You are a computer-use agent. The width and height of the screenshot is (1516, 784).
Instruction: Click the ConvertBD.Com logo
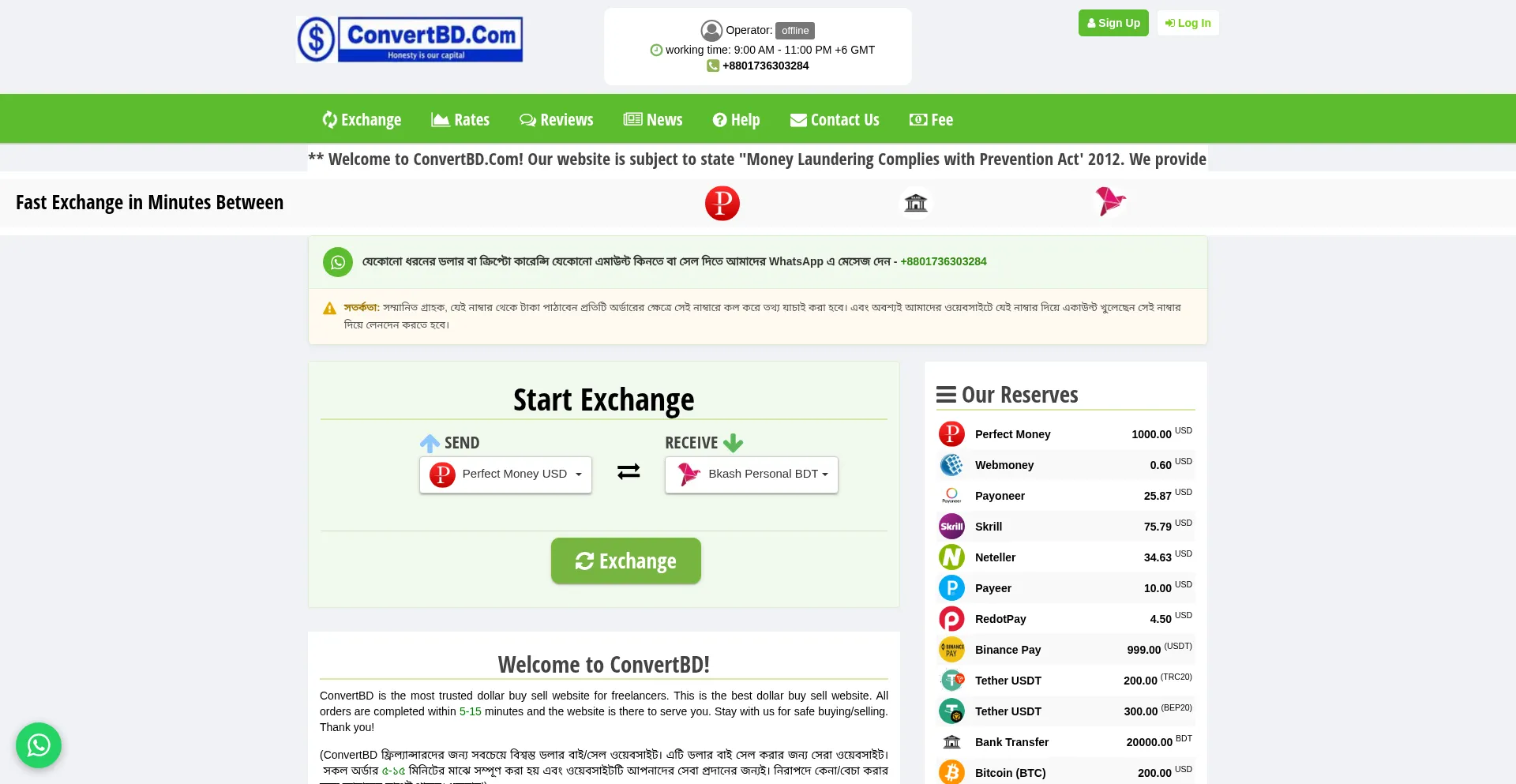410,39
